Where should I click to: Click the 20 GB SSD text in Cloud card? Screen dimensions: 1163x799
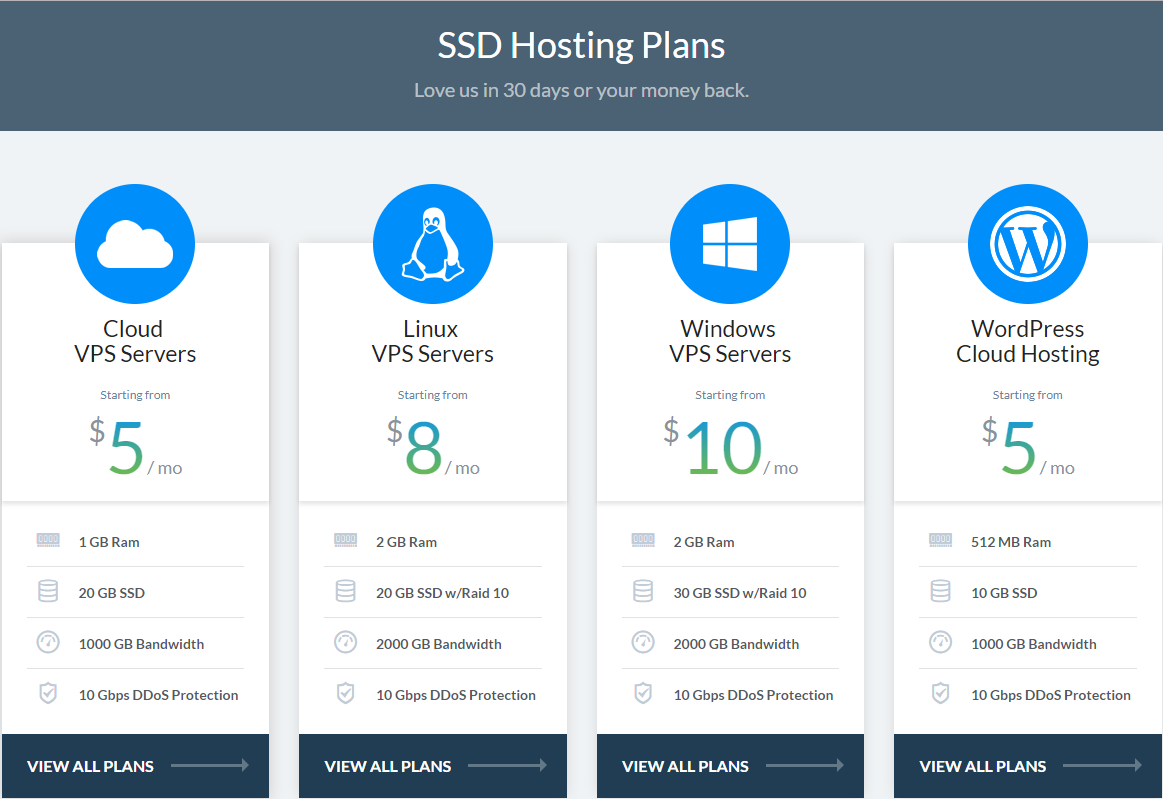tap(111, 593)
